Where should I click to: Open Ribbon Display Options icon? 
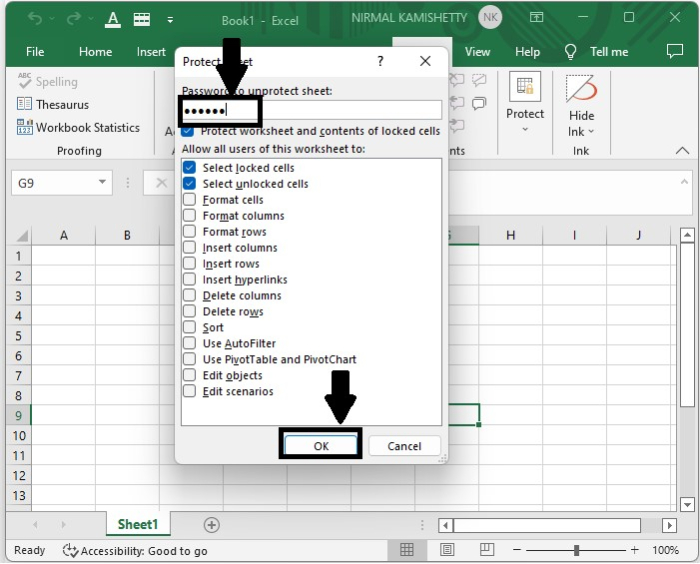tap(536, 17)
